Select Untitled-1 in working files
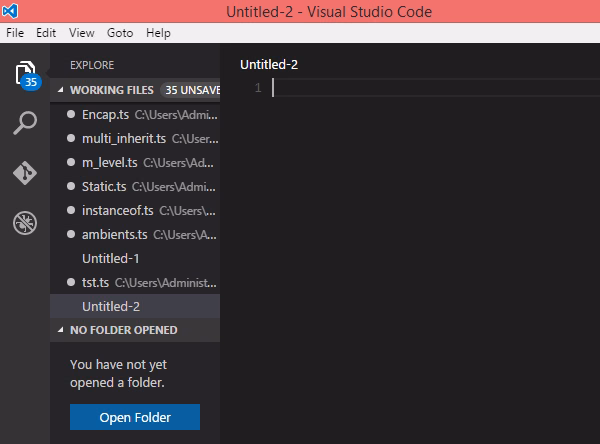This screenshot has height=444, width=600. click(135, 258)
